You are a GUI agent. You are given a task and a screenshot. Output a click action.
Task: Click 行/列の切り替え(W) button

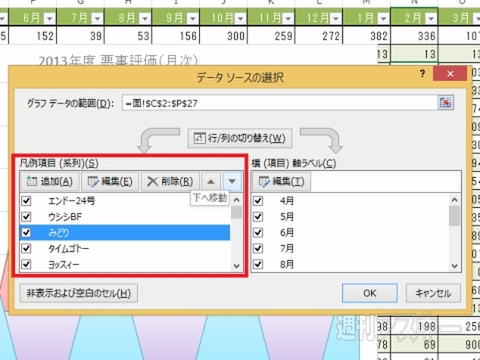coord(240,138)
